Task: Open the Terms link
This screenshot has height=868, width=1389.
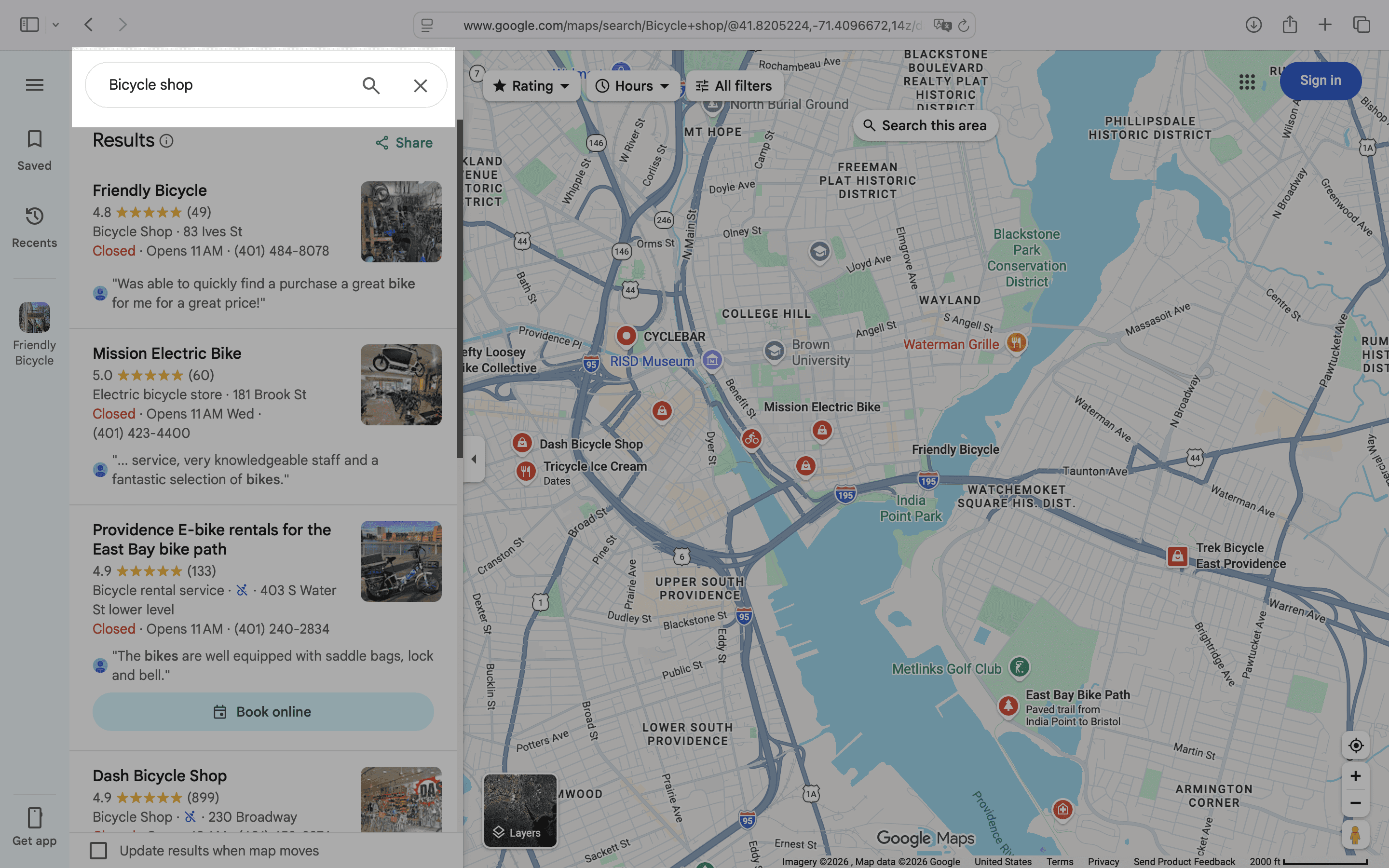Action: click(x=1060, y=861)
